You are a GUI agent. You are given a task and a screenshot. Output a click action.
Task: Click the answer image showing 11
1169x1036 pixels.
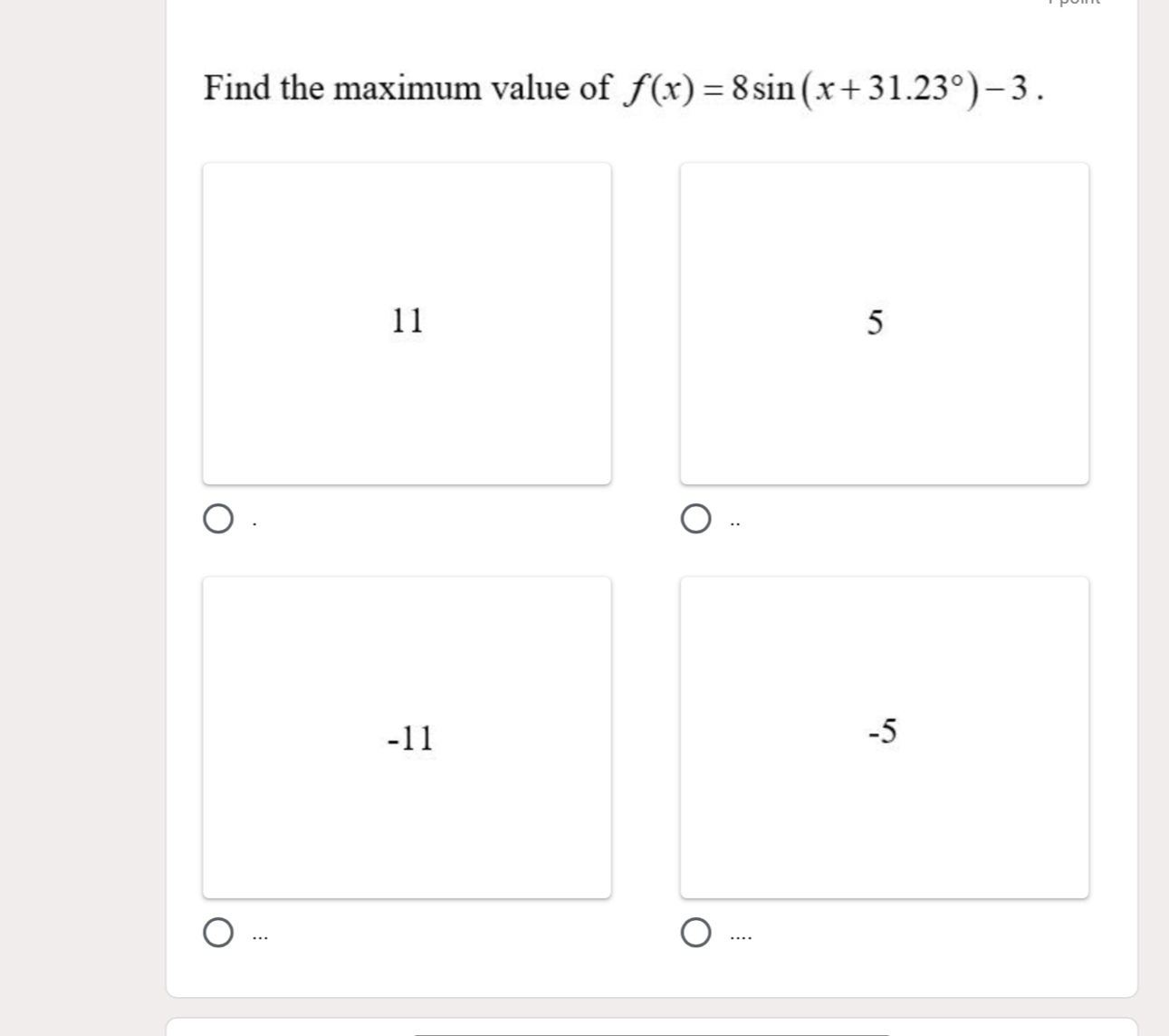click(407, 322)
